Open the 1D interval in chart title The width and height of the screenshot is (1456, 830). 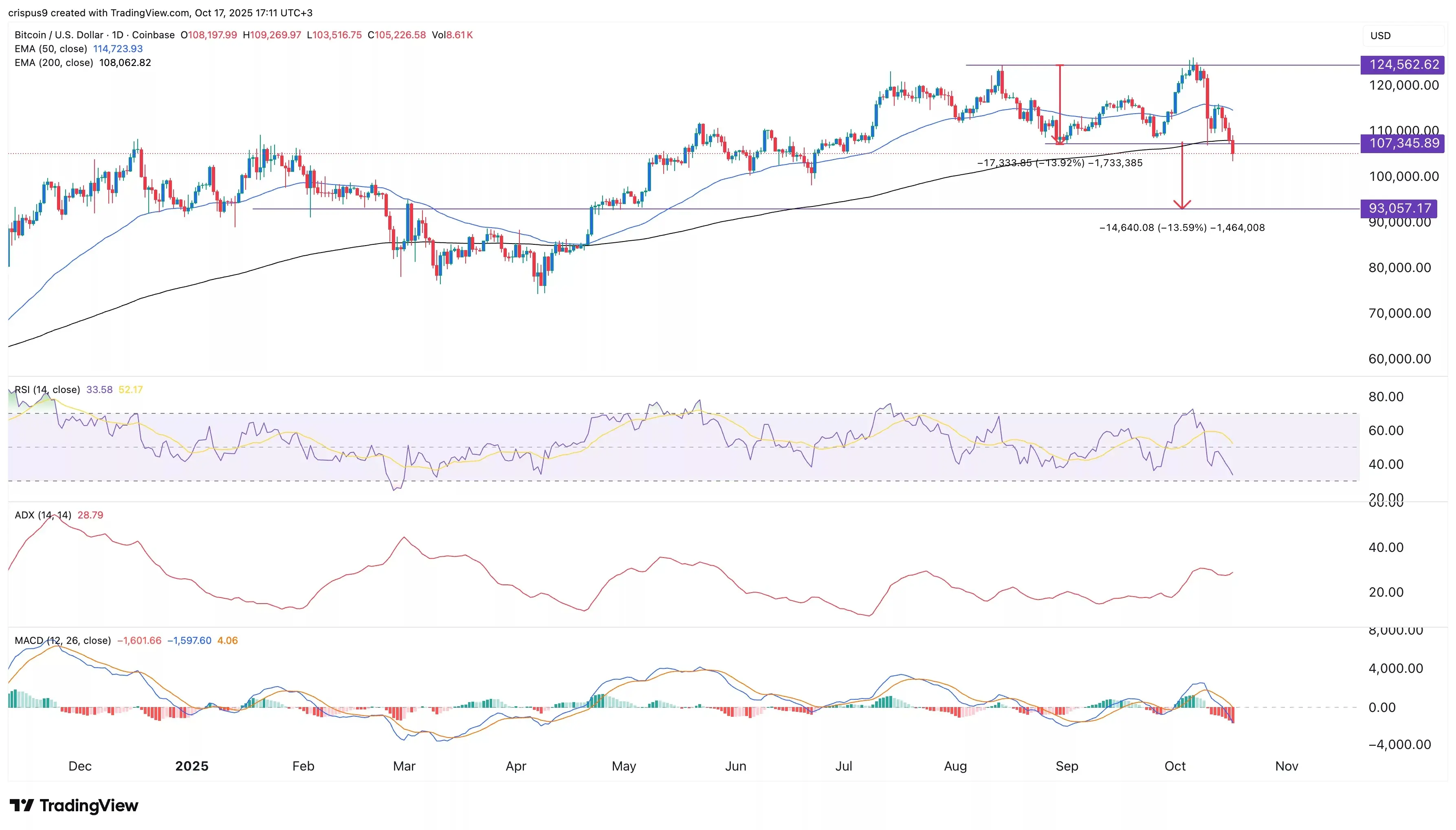click(117, 35)
